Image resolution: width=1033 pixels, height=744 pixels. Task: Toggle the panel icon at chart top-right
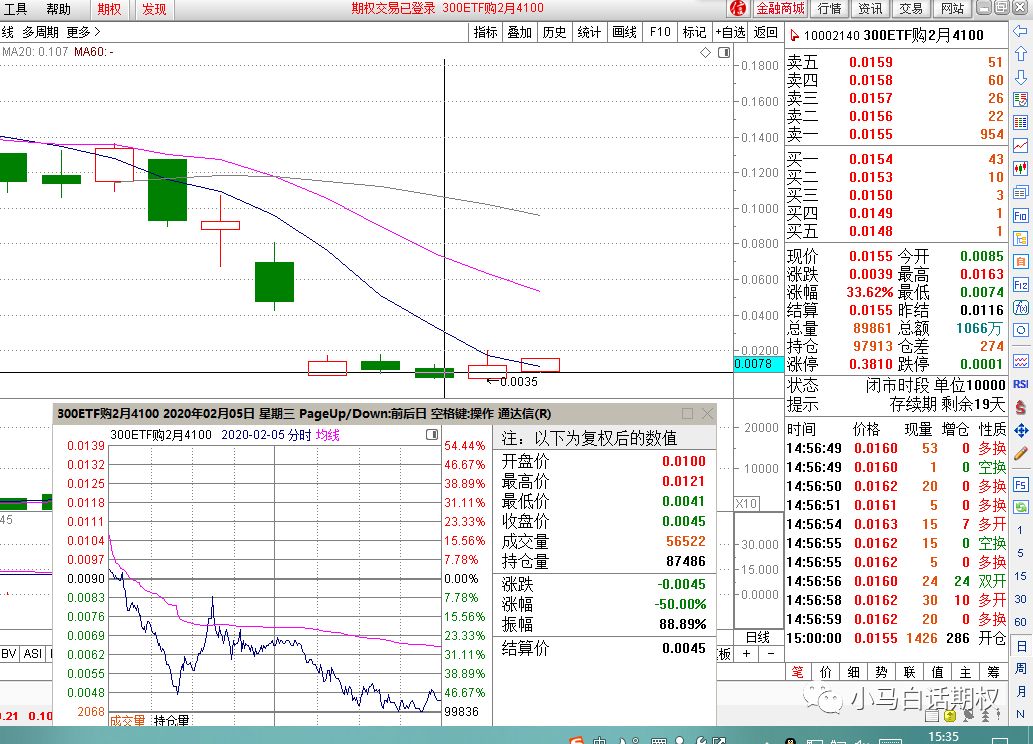pos(723,52)
